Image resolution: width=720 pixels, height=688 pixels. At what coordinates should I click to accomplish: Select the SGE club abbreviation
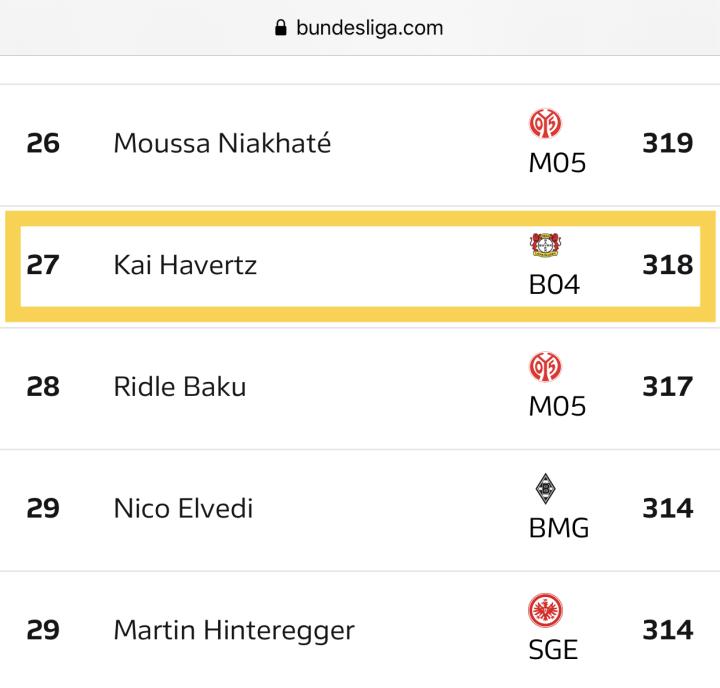tap(553, 651)
